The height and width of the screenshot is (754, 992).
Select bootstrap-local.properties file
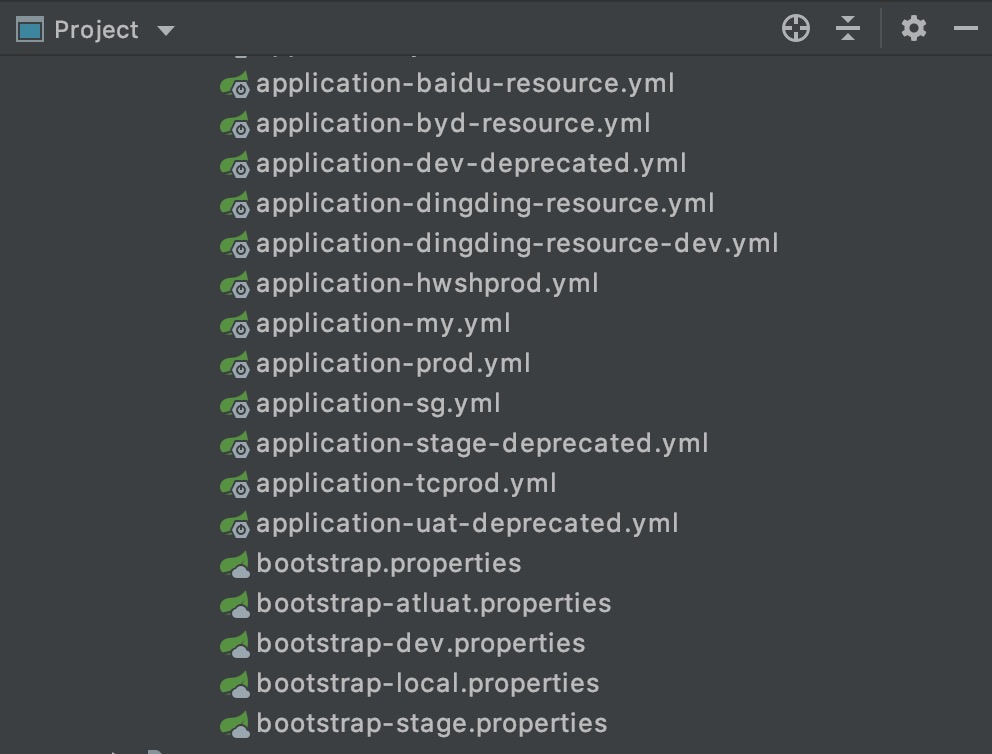[427, 684]
